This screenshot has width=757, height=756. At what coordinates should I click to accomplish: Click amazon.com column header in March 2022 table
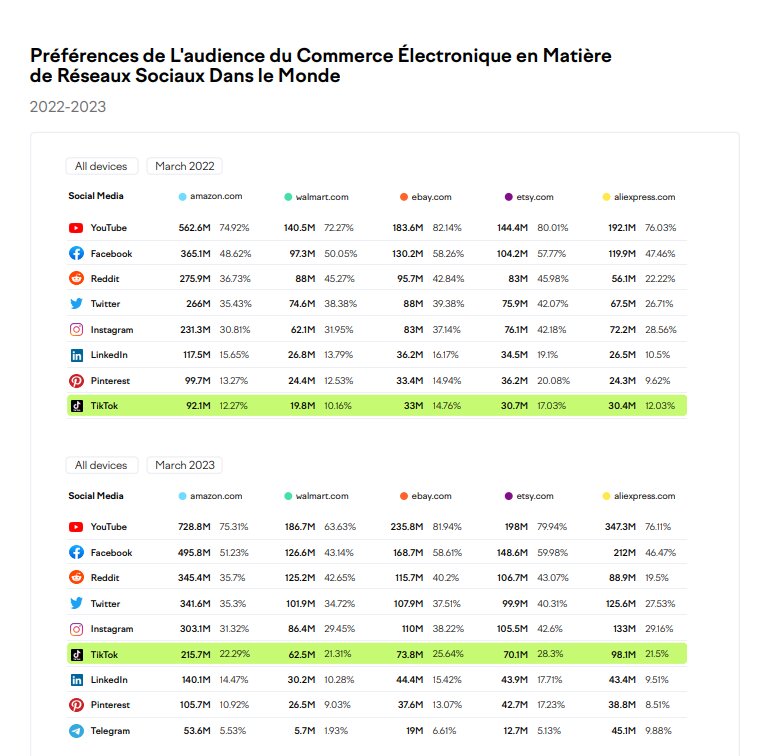pos(216,197)
